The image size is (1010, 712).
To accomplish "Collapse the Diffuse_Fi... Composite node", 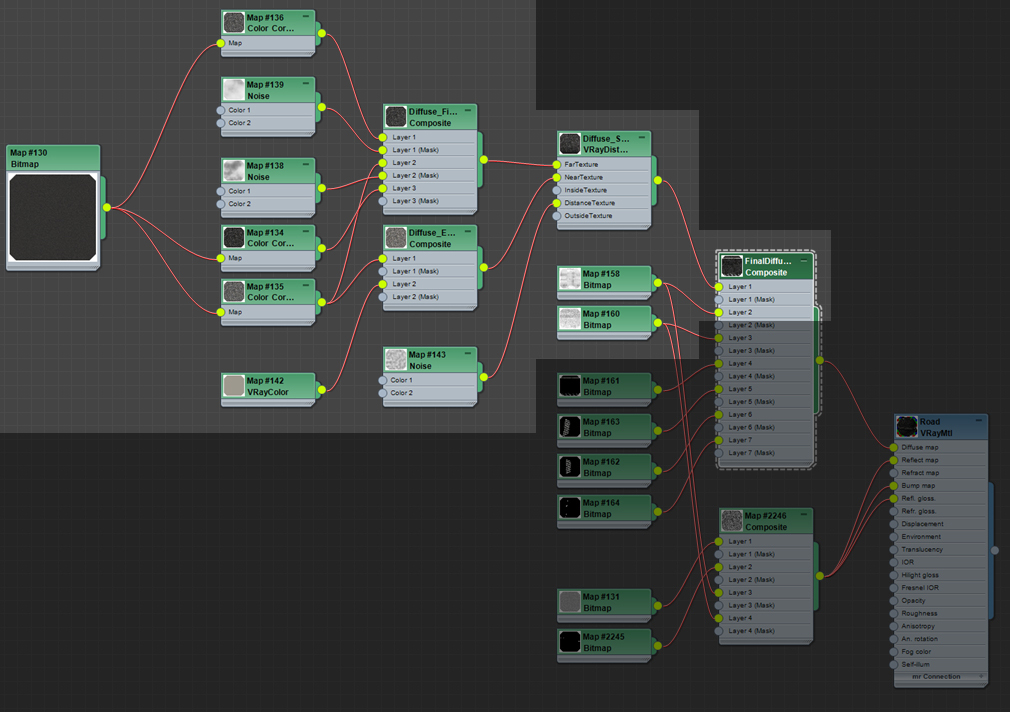I will [x=468, y=110].
